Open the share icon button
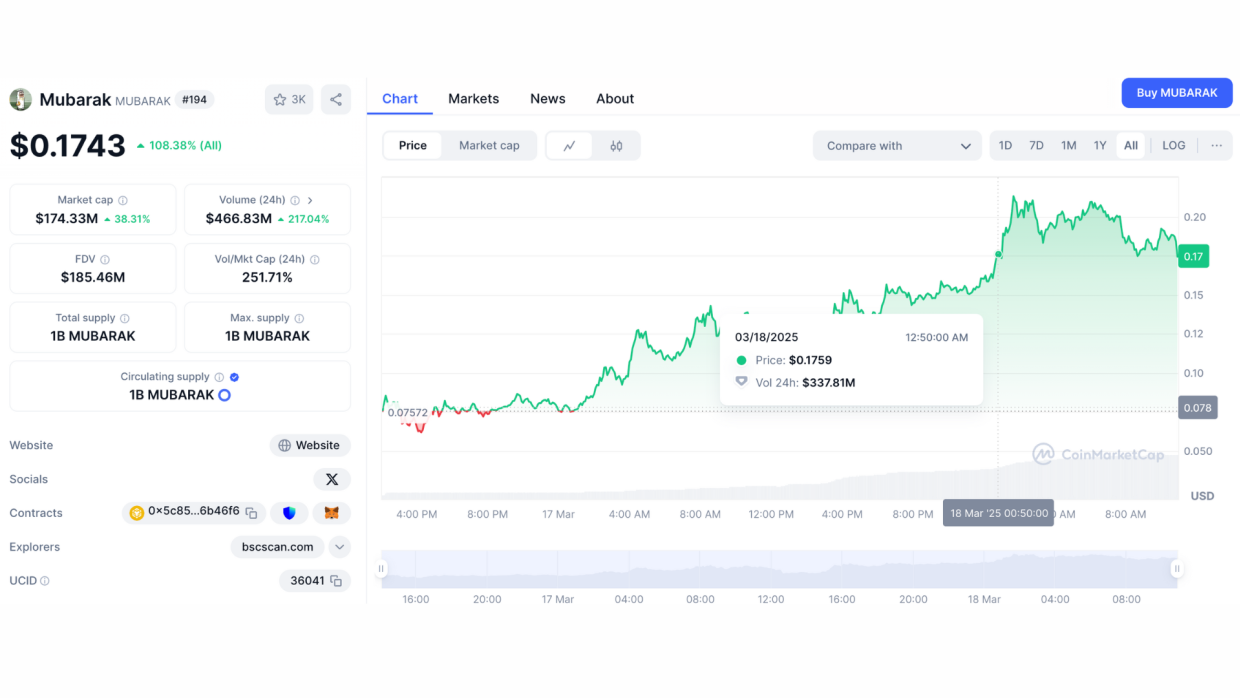The image size is (1240, 698). (x=336, y=99)
